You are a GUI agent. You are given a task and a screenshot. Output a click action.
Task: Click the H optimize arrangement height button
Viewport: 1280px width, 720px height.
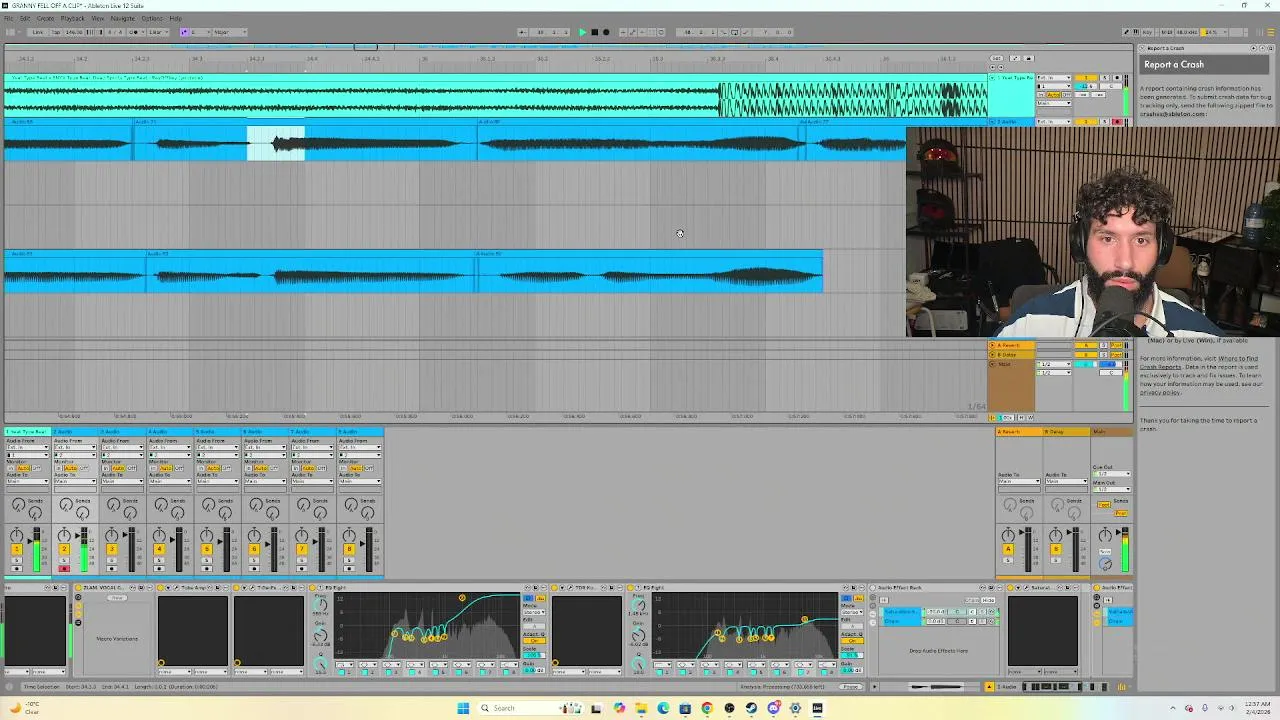1021,418
